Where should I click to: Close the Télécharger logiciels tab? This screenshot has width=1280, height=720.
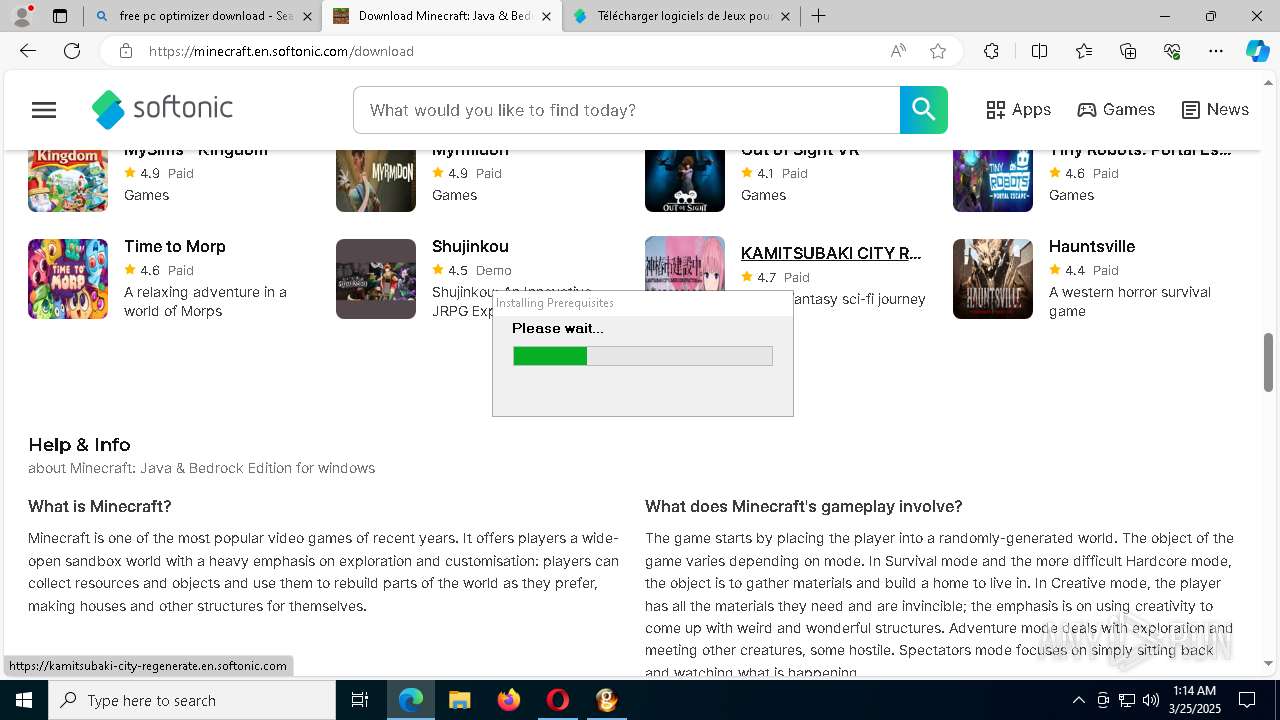(x=785, y=16)
